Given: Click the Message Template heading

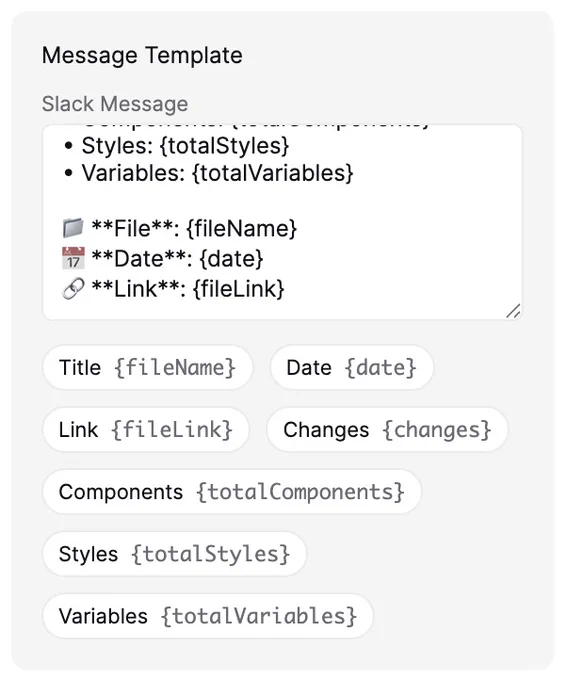Looking at the screenshot, I should 142,56.
